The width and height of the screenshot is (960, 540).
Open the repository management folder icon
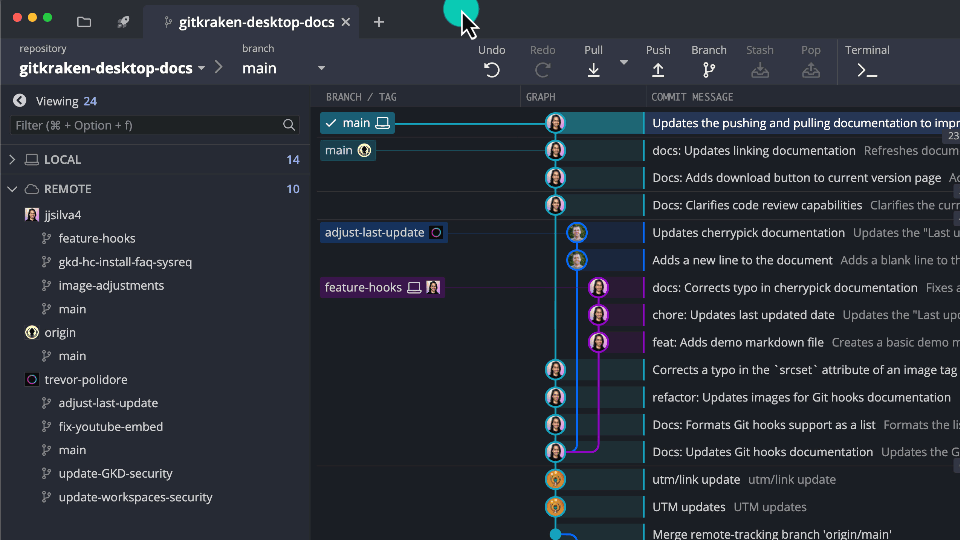(84, 22)
